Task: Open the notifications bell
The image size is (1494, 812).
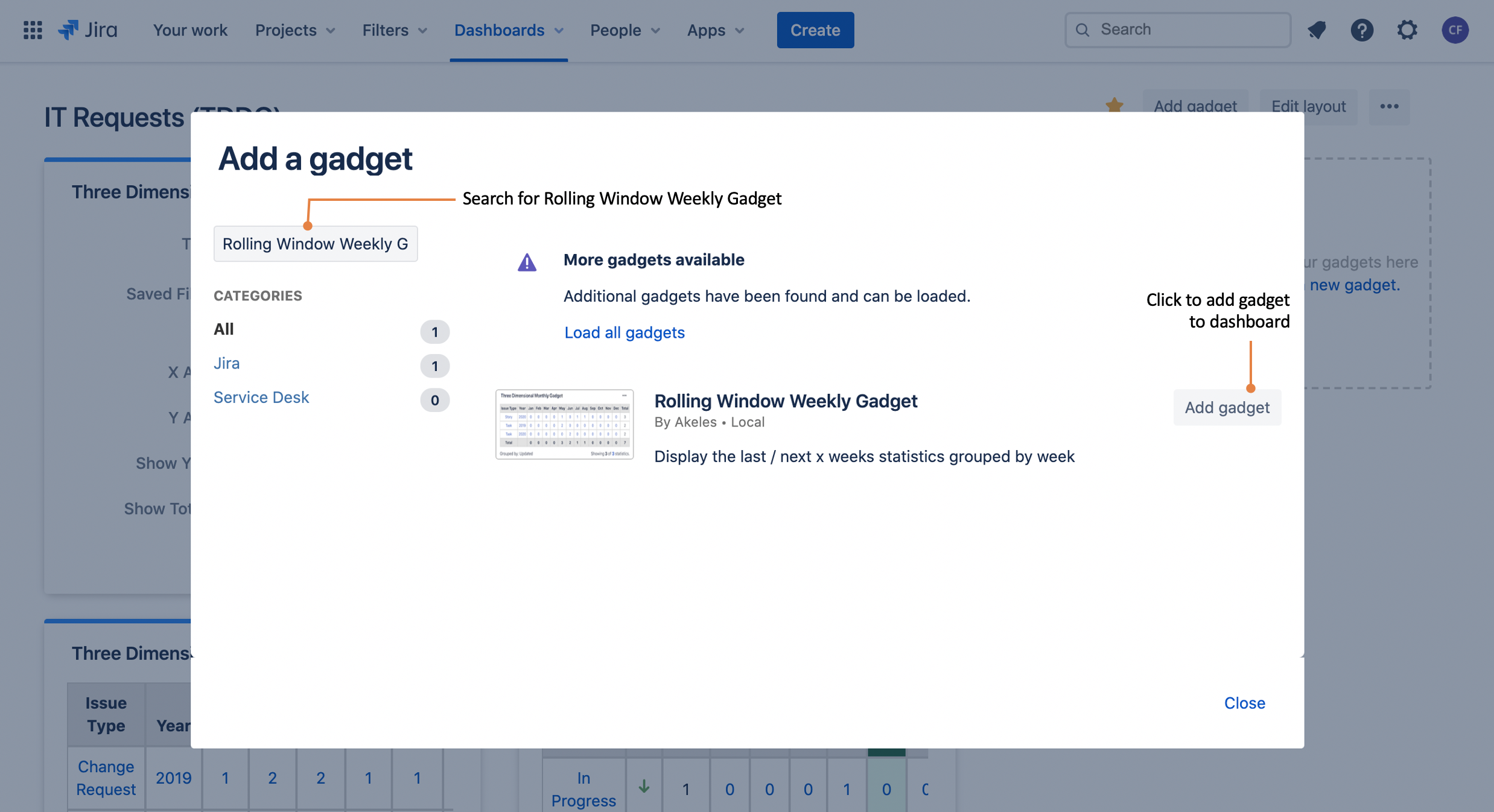Action: [x=1318, y=30]
